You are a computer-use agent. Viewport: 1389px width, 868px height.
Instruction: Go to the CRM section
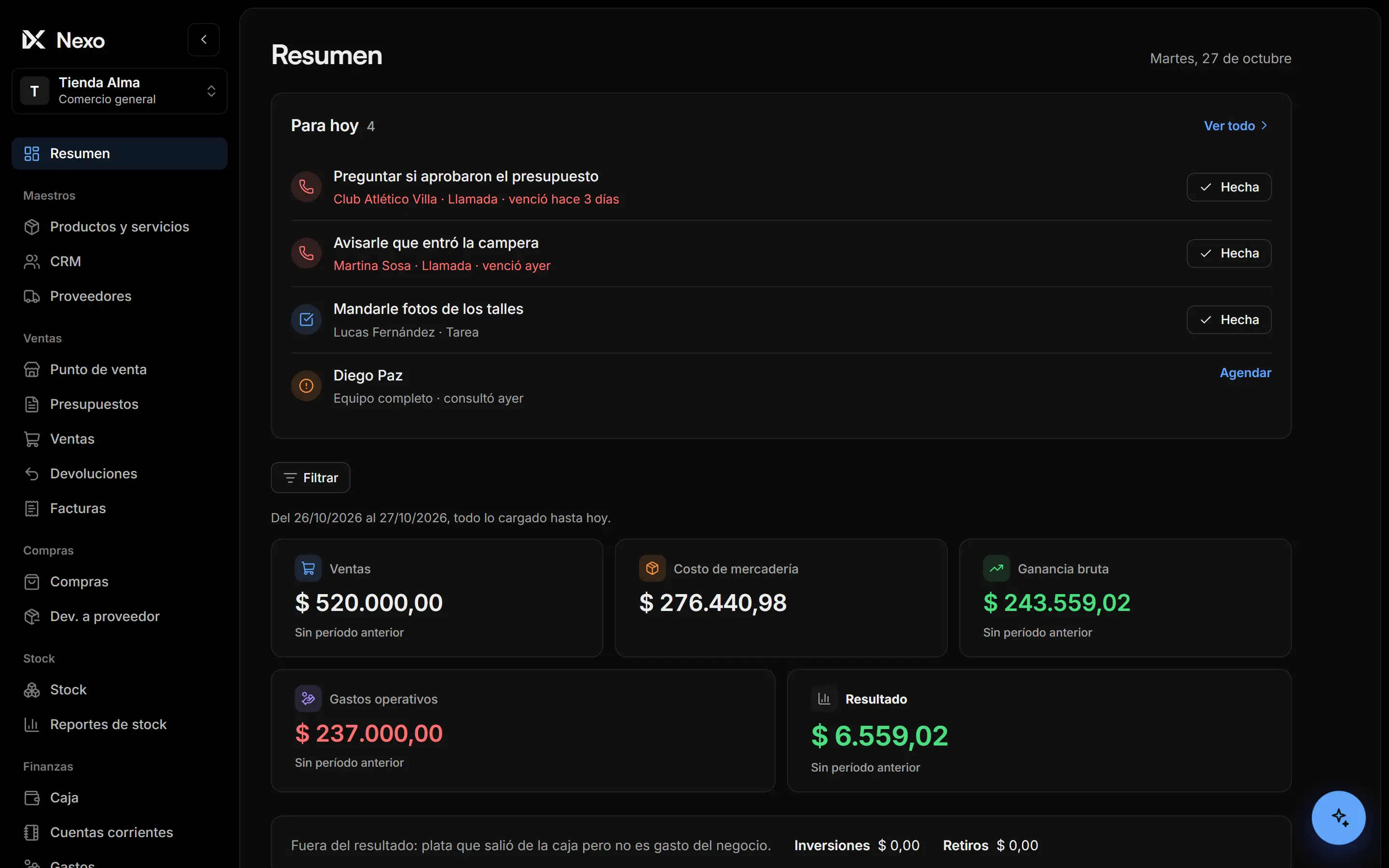tap(120, 261)
